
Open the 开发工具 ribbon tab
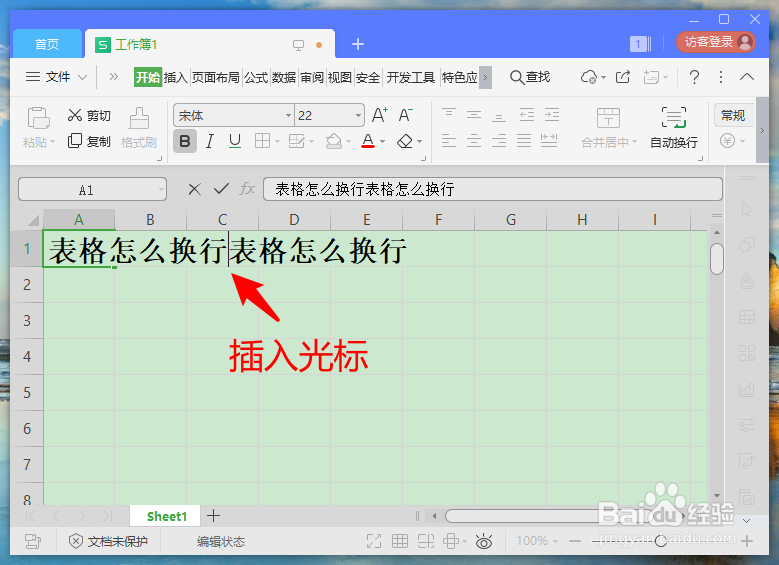pos(410,78)
